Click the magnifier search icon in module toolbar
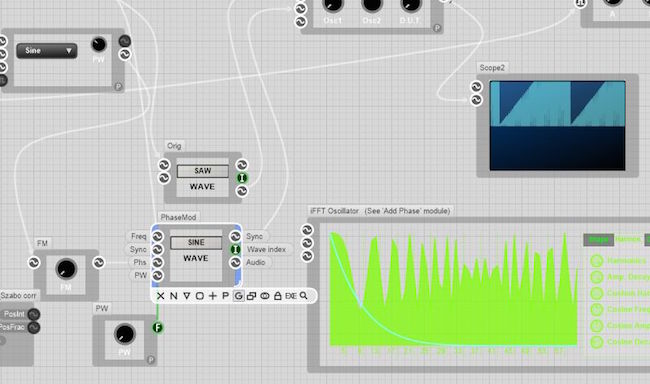This screenshot has width=650, height=384. 304,296
